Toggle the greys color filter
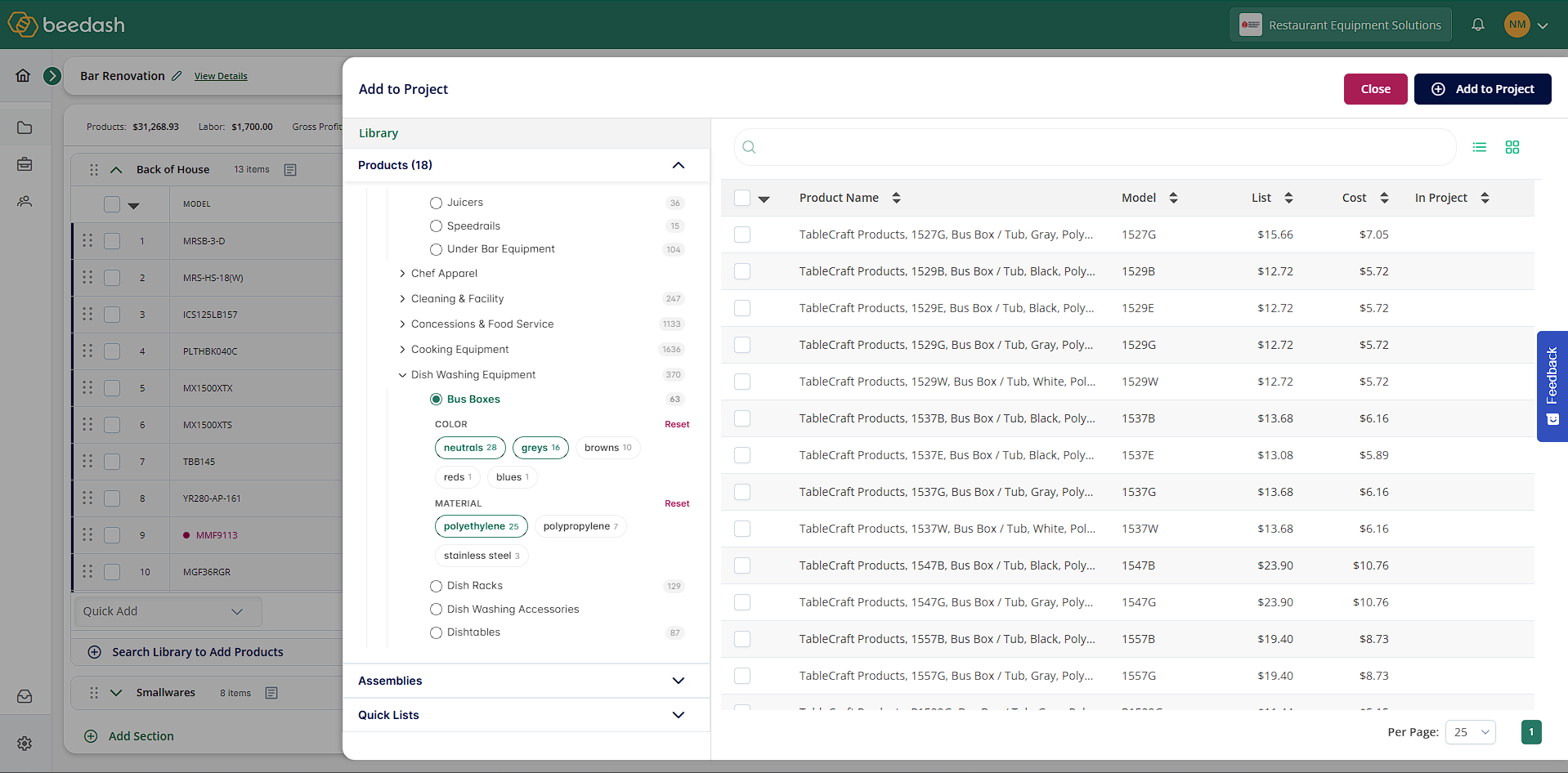The width and height of the screenshot is (1568, 773). coord(540,448)
